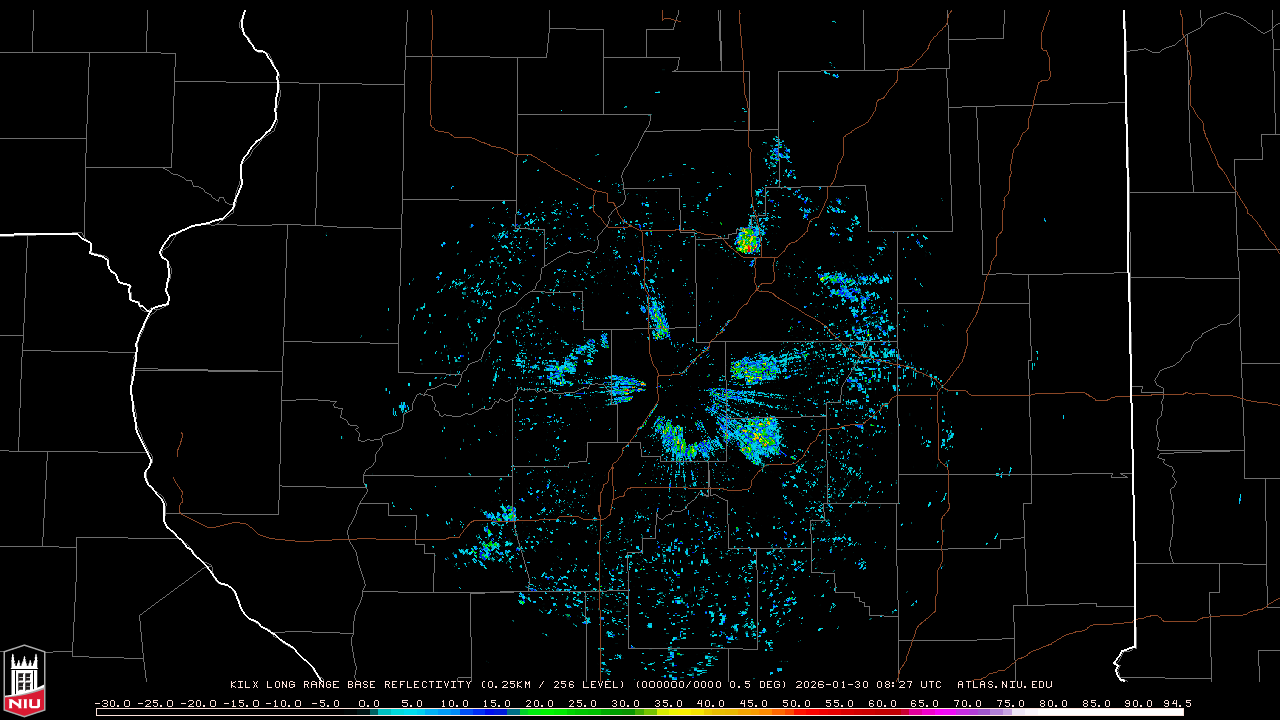Viewport: 1280px width, 720px height.
Task: Click the strongest red-cored echo north of the radar
Action: tap(746, 240)
